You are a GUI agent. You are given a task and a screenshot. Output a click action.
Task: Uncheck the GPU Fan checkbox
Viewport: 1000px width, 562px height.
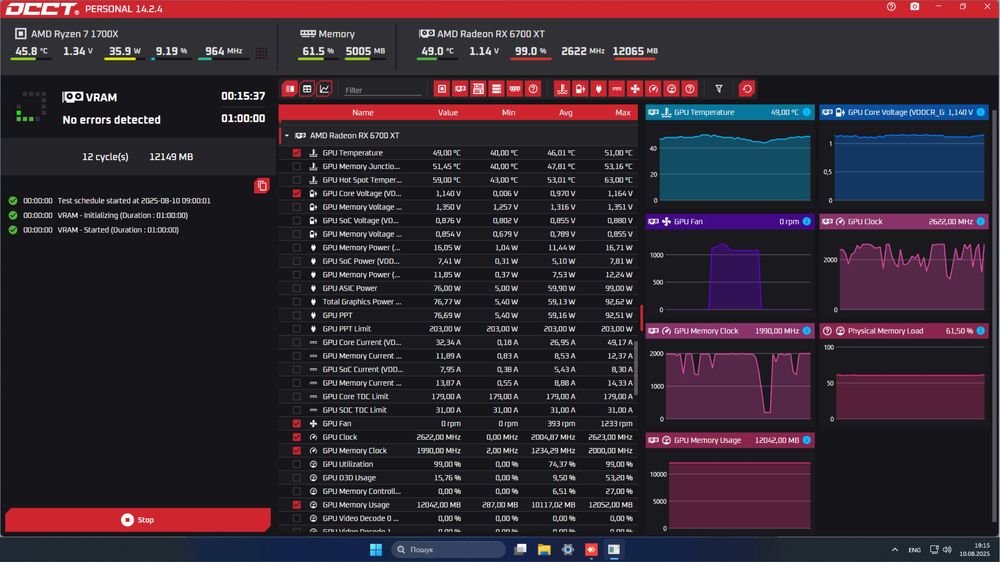click(x=297, y=424)
